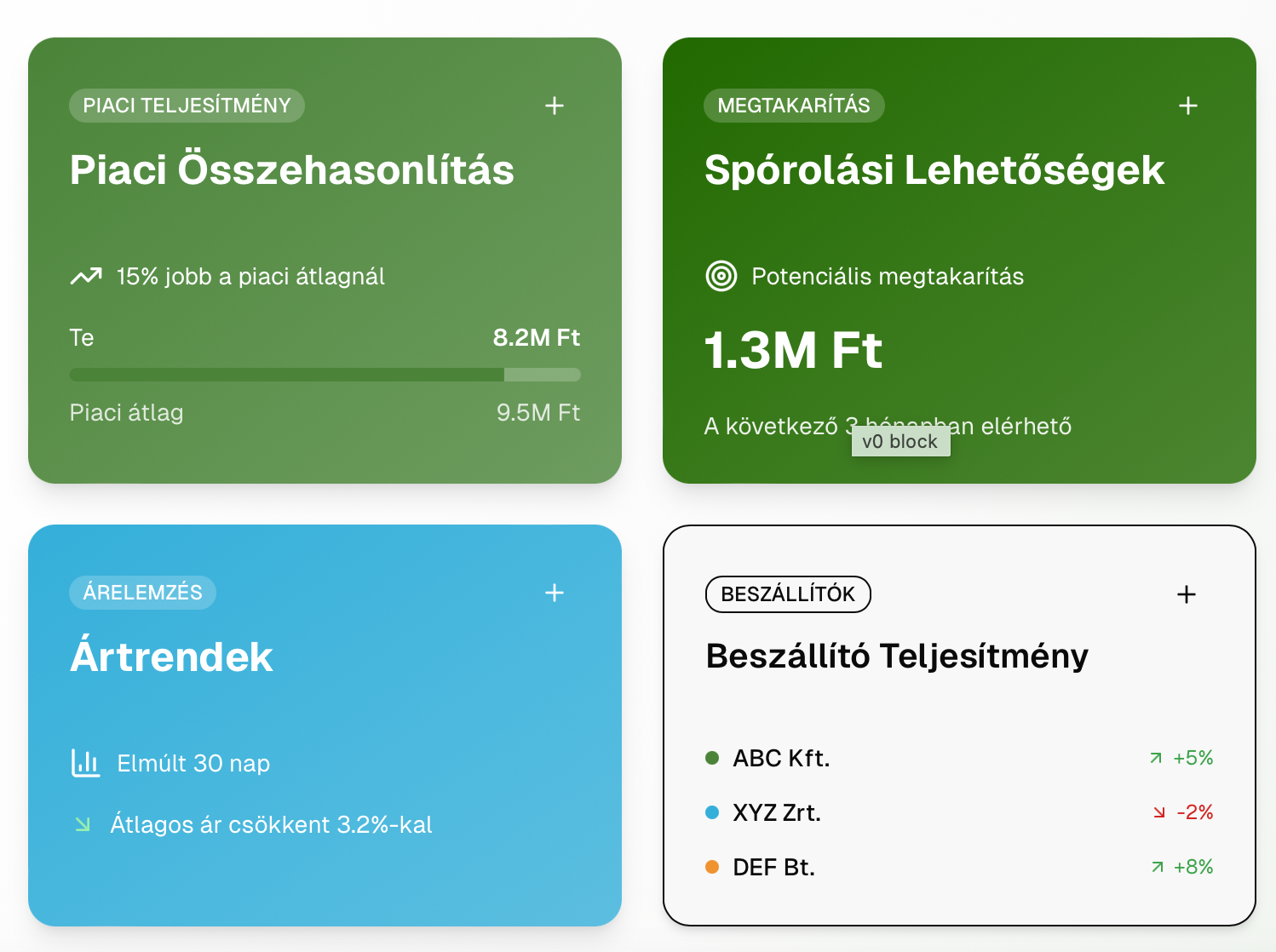Expand the Spórolási Lehetőségek card via plus

[x=1188, y=106]
